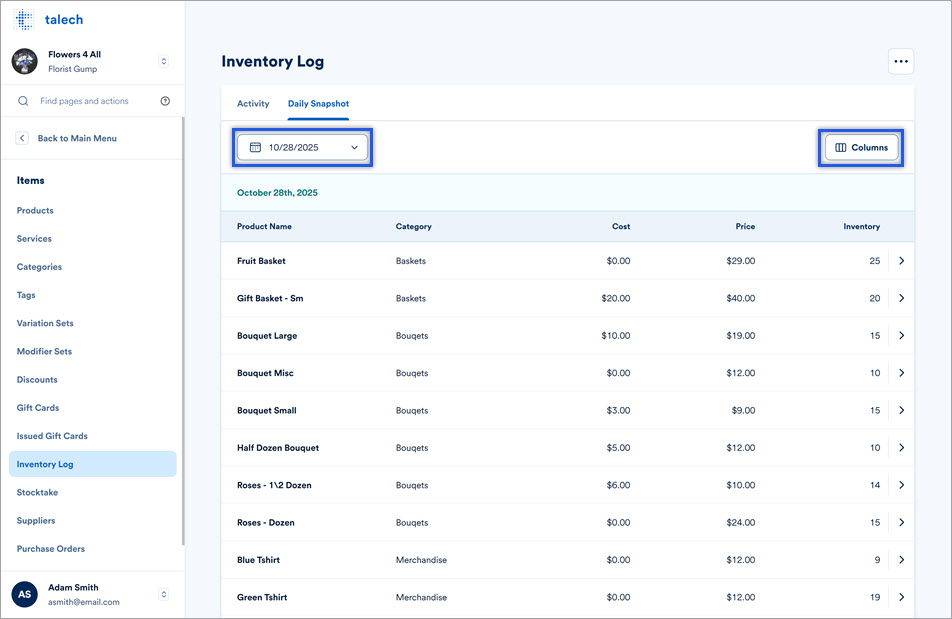Focus the Find pages and actions field
Viewport: 952px width, 619px height.
pos(84,101)
